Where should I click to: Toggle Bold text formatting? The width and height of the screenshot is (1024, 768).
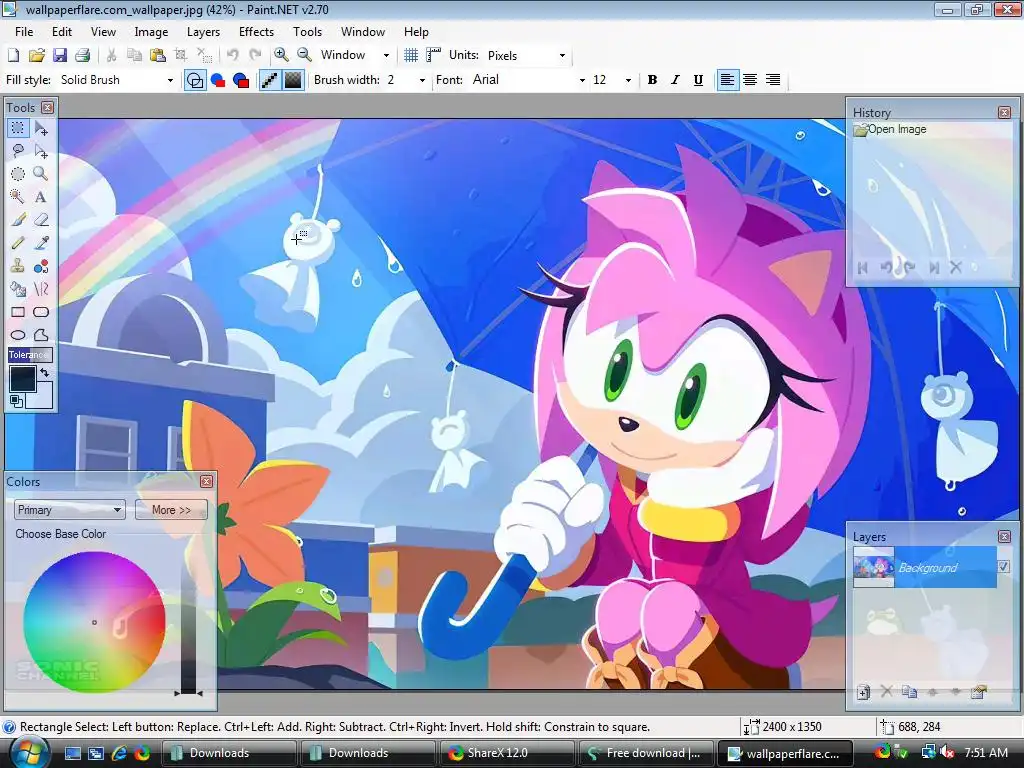pos(652,80)
